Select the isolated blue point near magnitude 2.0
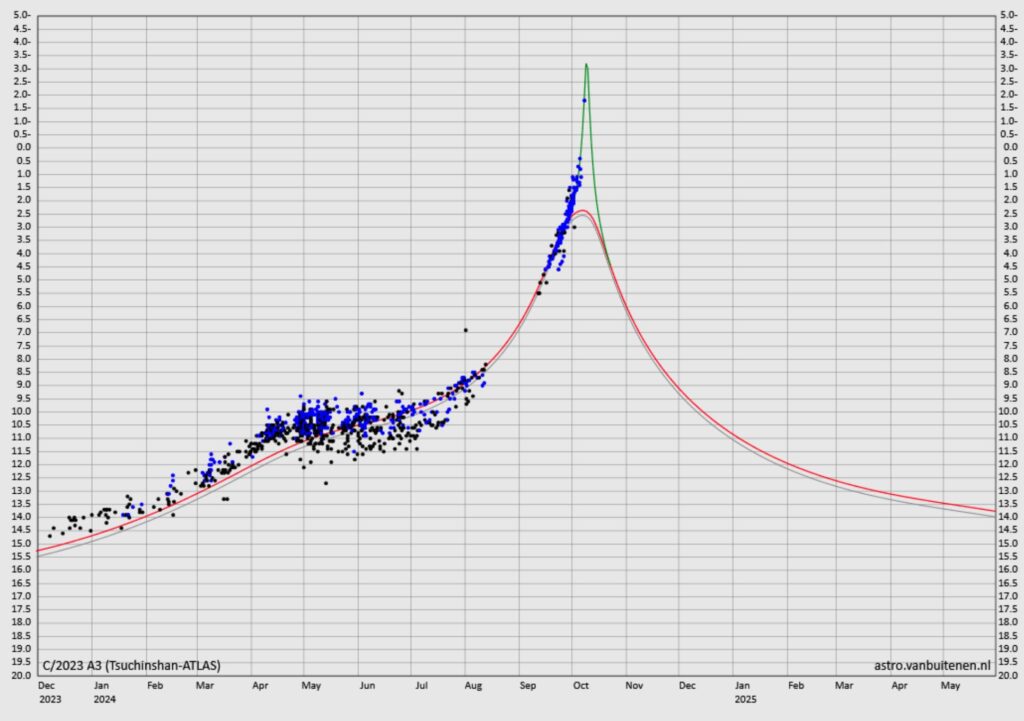This screenshot has height=721, width=1024. [584, 100]
